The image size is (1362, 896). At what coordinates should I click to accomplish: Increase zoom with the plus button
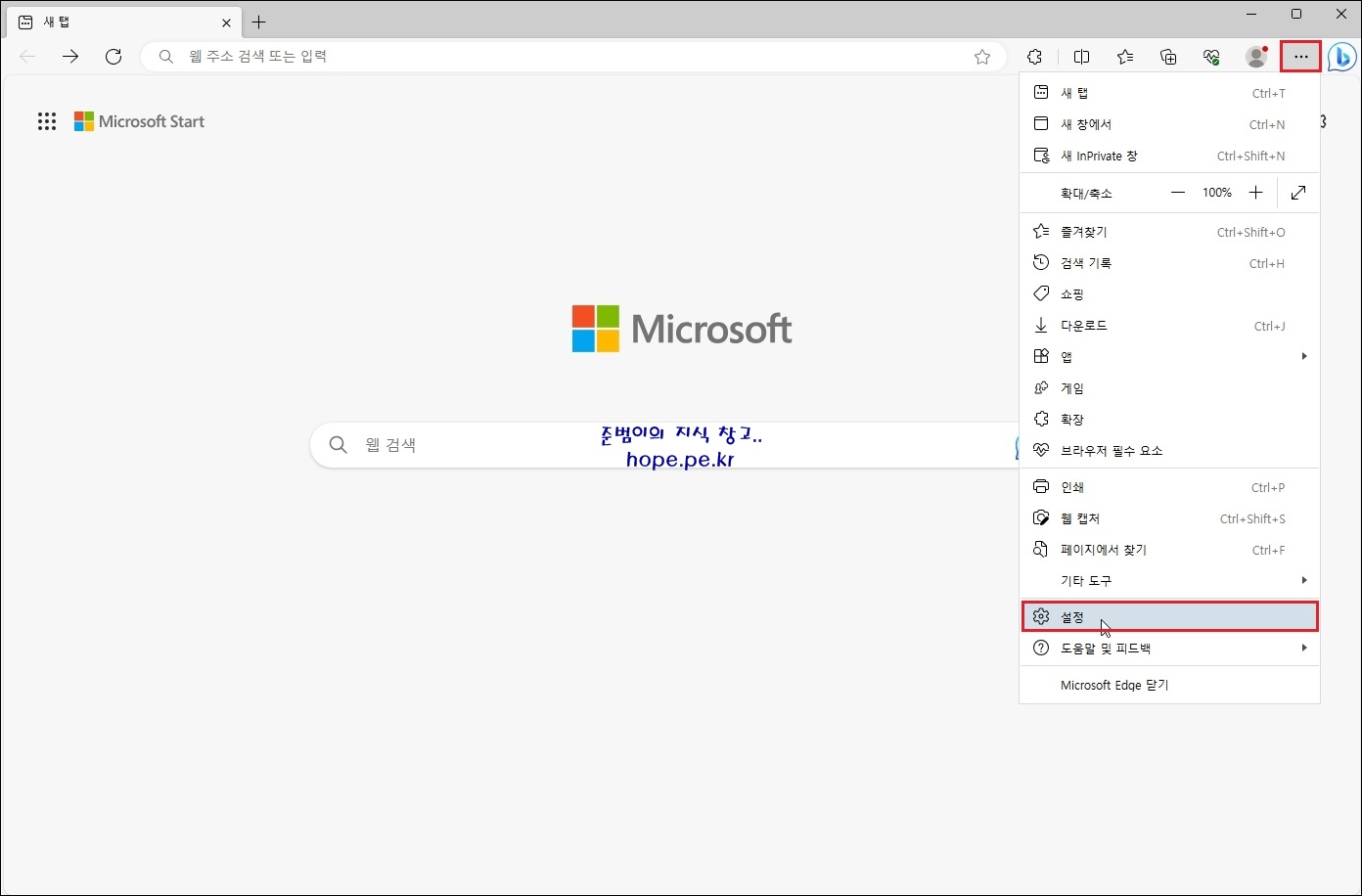point(1256,193)
